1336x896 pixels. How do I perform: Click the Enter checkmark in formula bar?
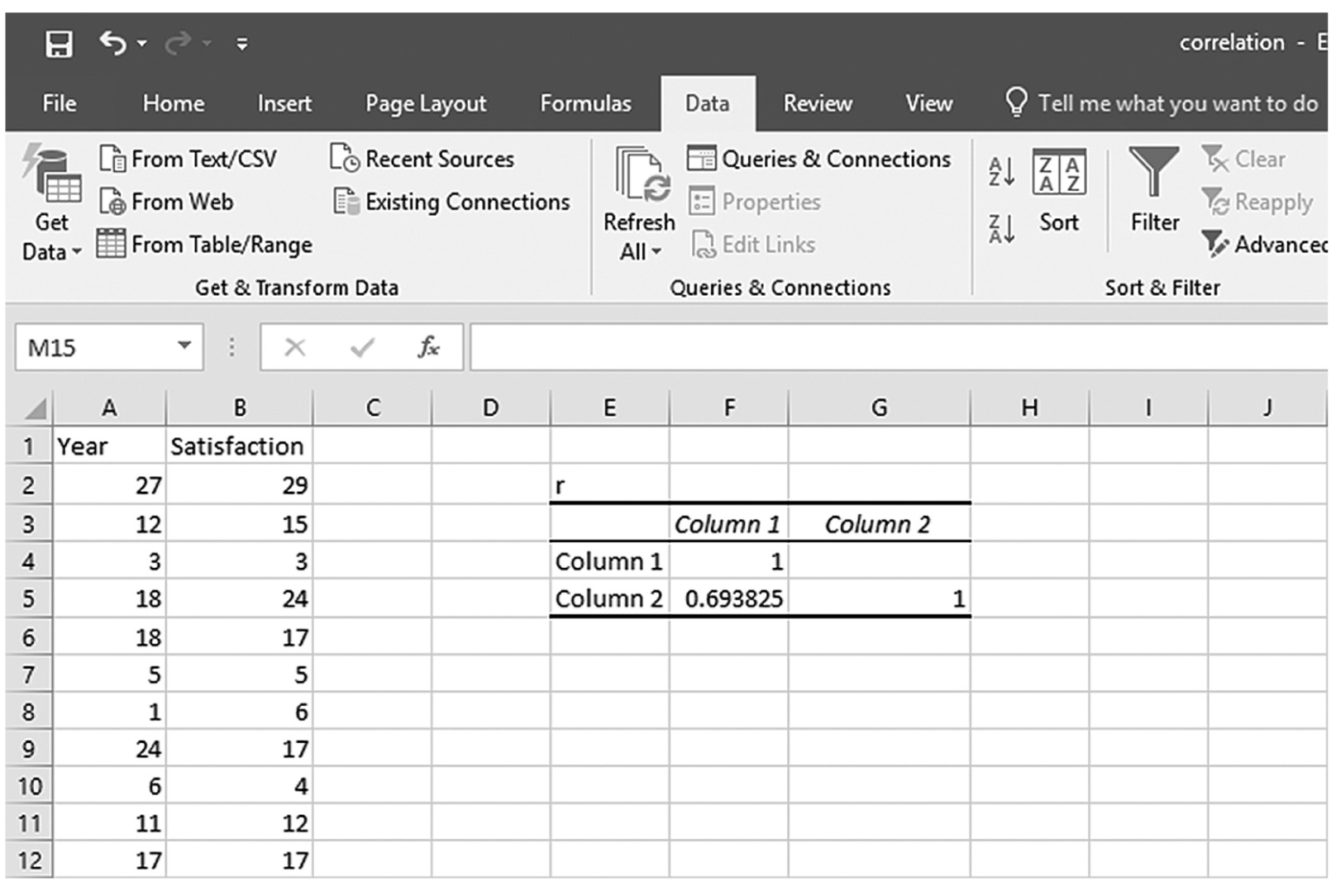[x=361, y=347]
